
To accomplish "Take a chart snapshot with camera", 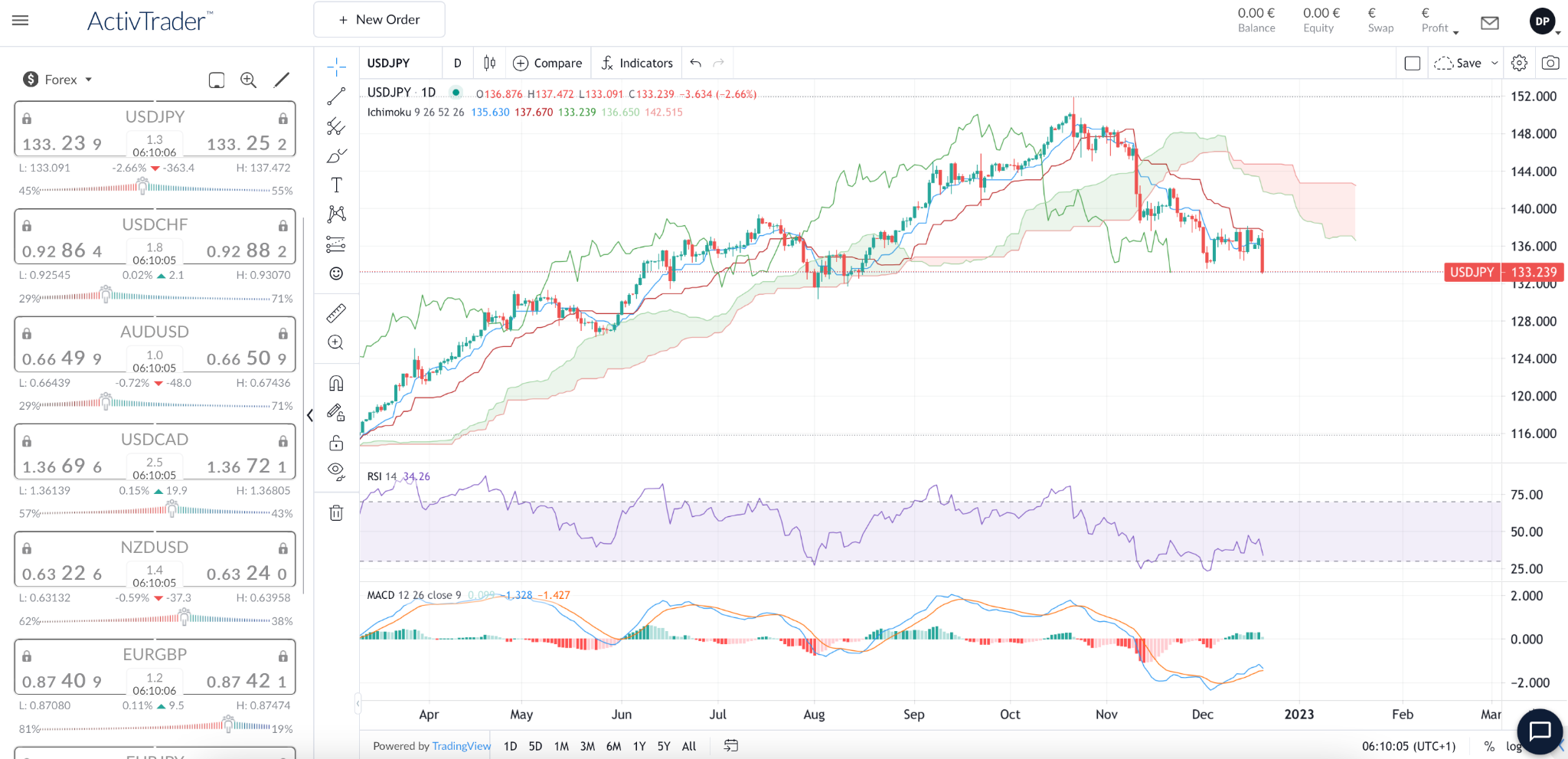I will [1550, 63].
